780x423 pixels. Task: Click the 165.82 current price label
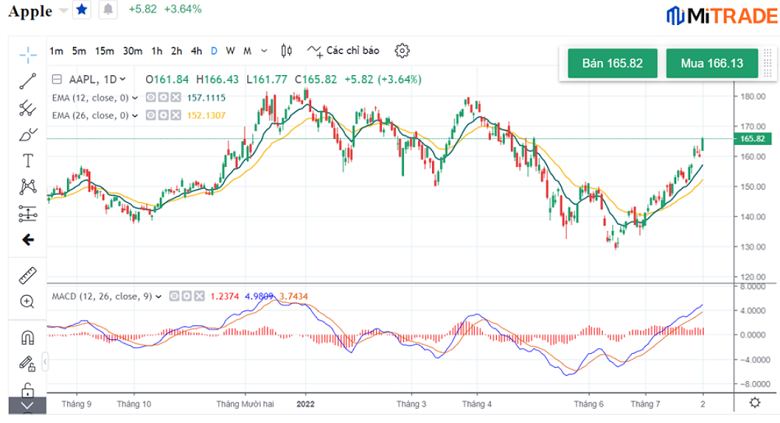tap(753, 138)
